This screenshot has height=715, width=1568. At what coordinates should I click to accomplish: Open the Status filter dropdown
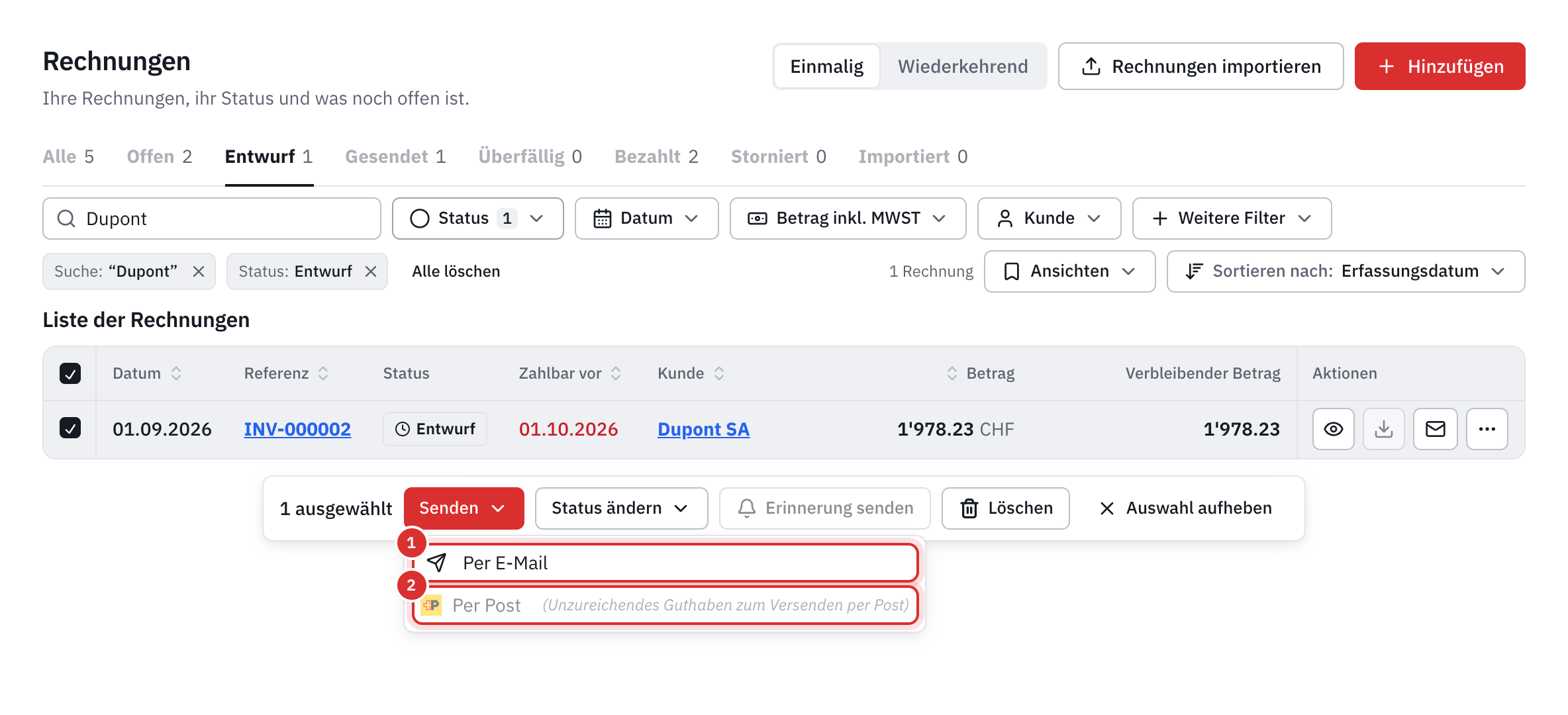(x=477, y=218)
